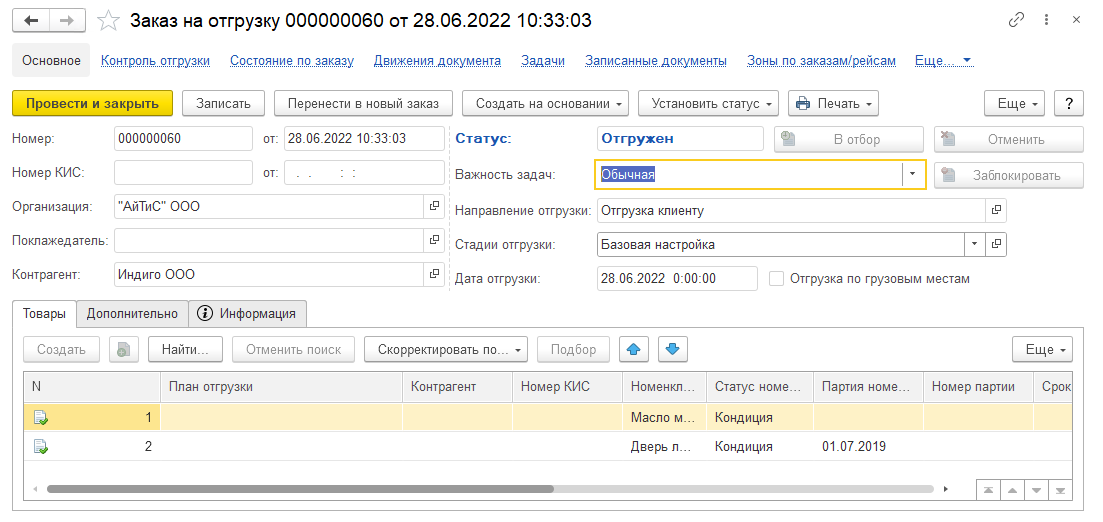Open Записанные документы link

(656, 61)
